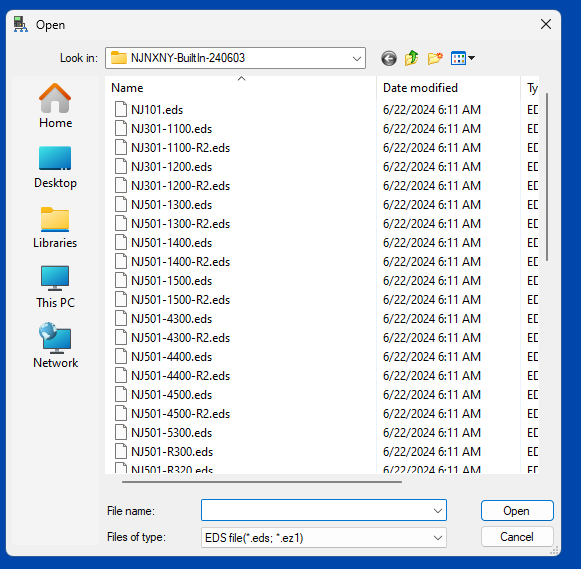
Task: Navigate to This PC
Action: pyautogui.click(x=55, y=287)
